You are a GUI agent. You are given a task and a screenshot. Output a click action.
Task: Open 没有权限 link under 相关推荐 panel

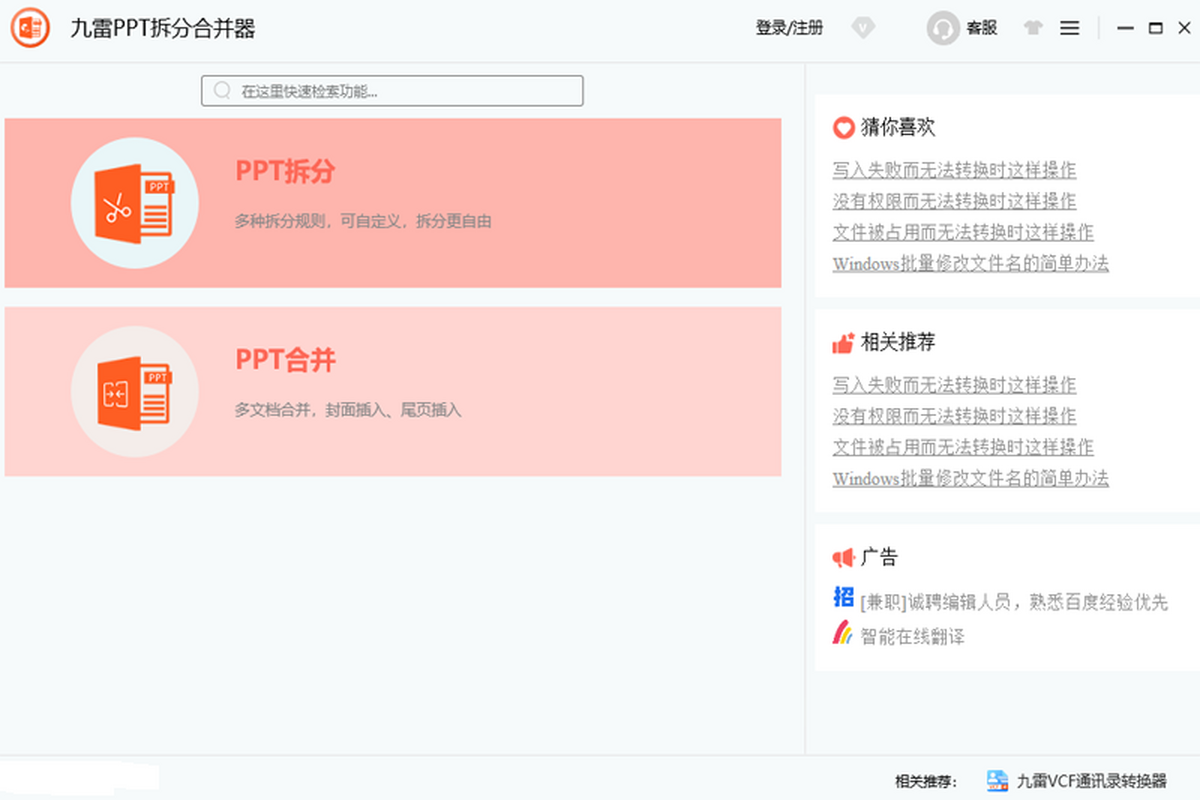[954, 416]
